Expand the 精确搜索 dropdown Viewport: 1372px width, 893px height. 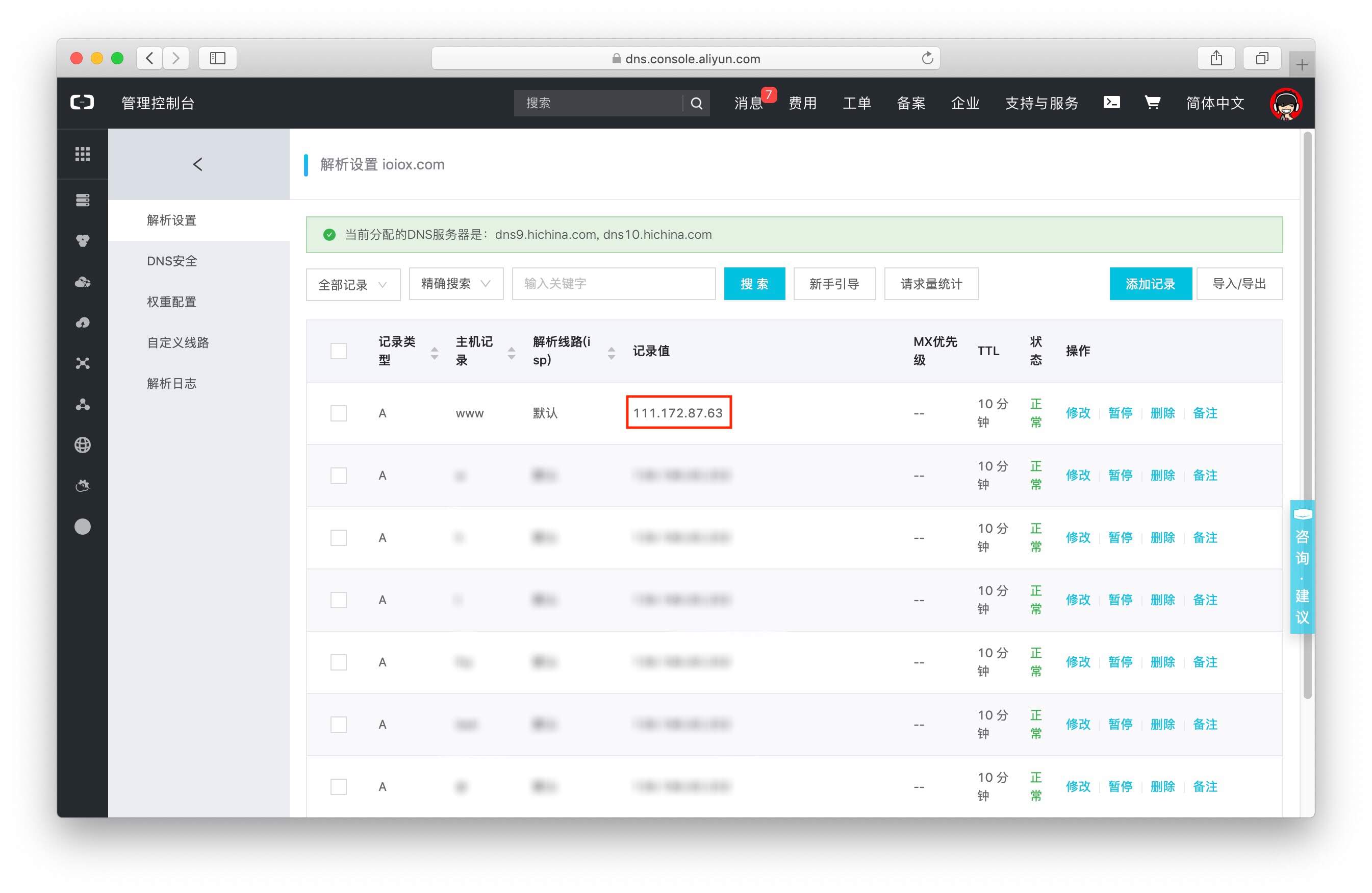[x=455, y=284]
